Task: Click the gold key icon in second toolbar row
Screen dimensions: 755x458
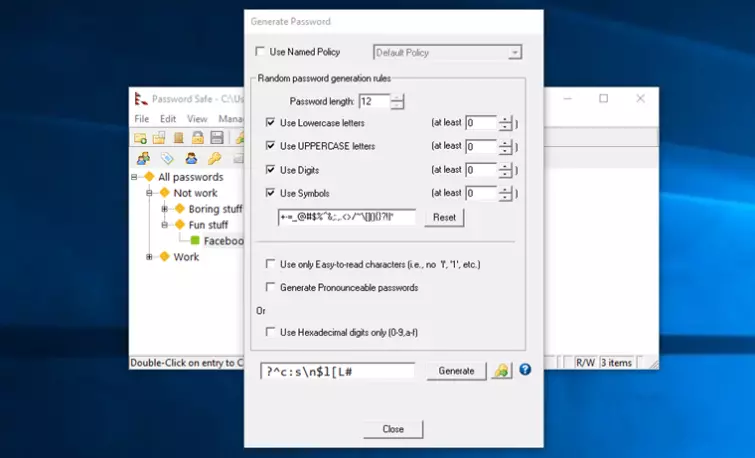Action: pos(214,158)
